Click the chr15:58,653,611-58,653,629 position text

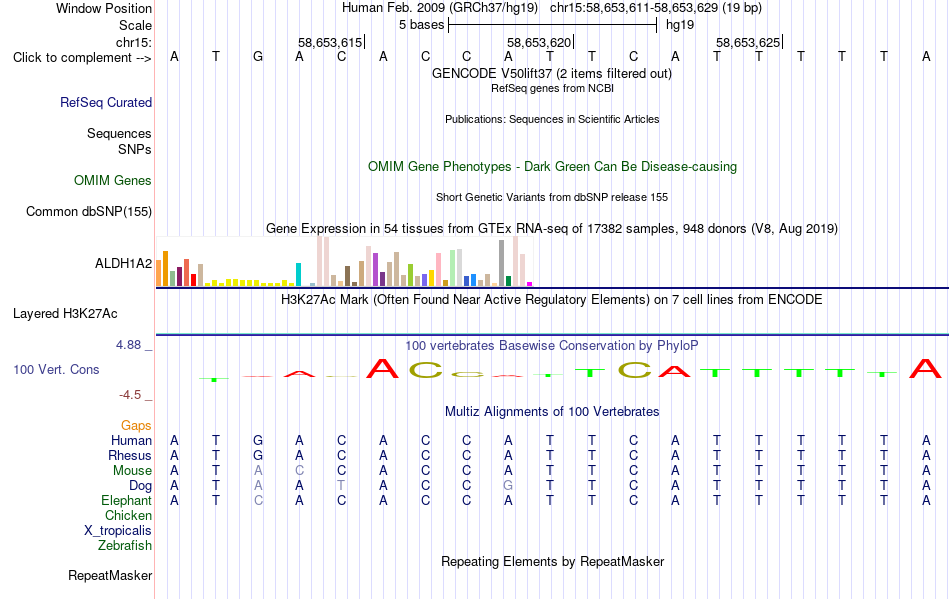[634, 8]
